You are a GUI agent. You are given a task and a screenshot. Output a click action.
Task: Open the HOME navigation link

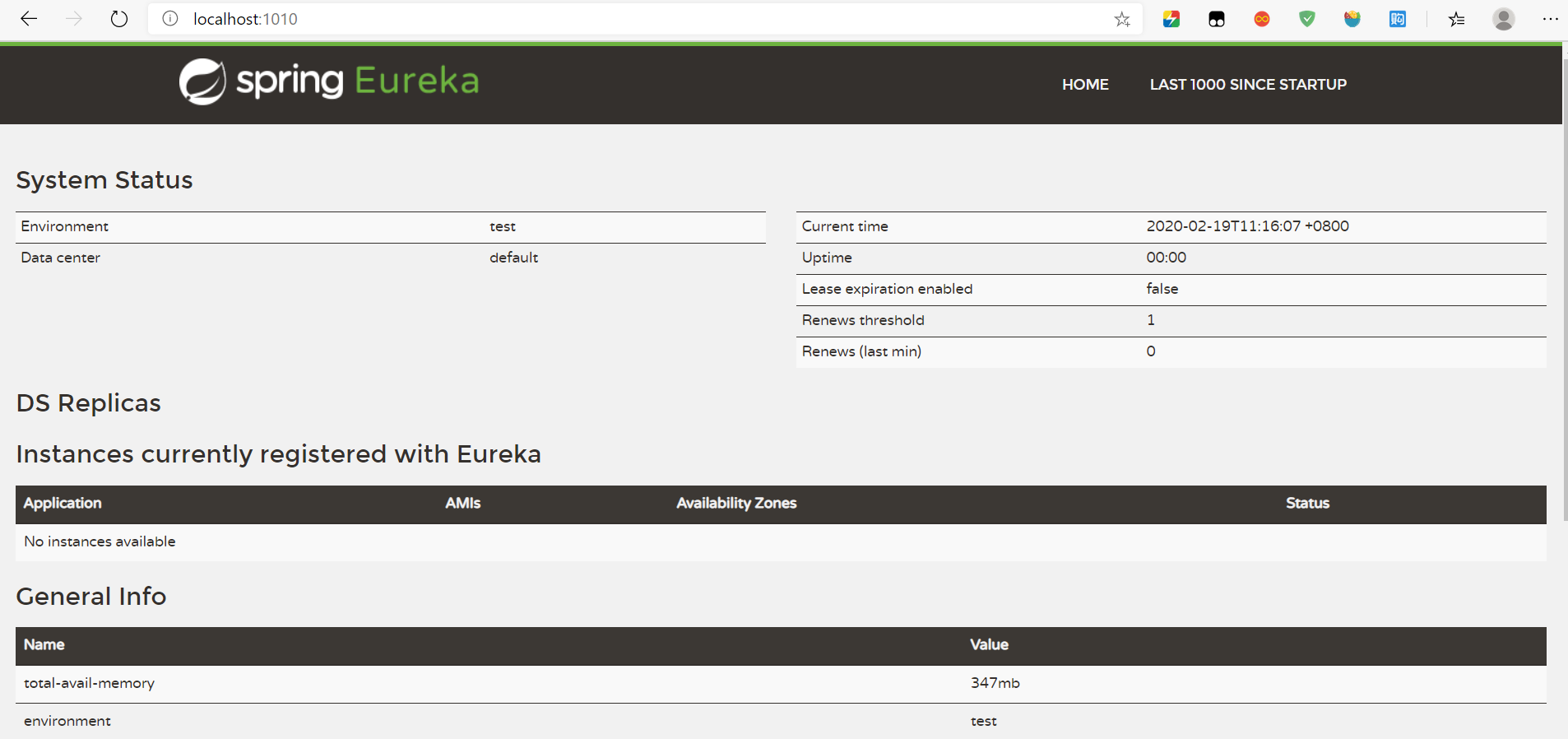click(1085, 85)
